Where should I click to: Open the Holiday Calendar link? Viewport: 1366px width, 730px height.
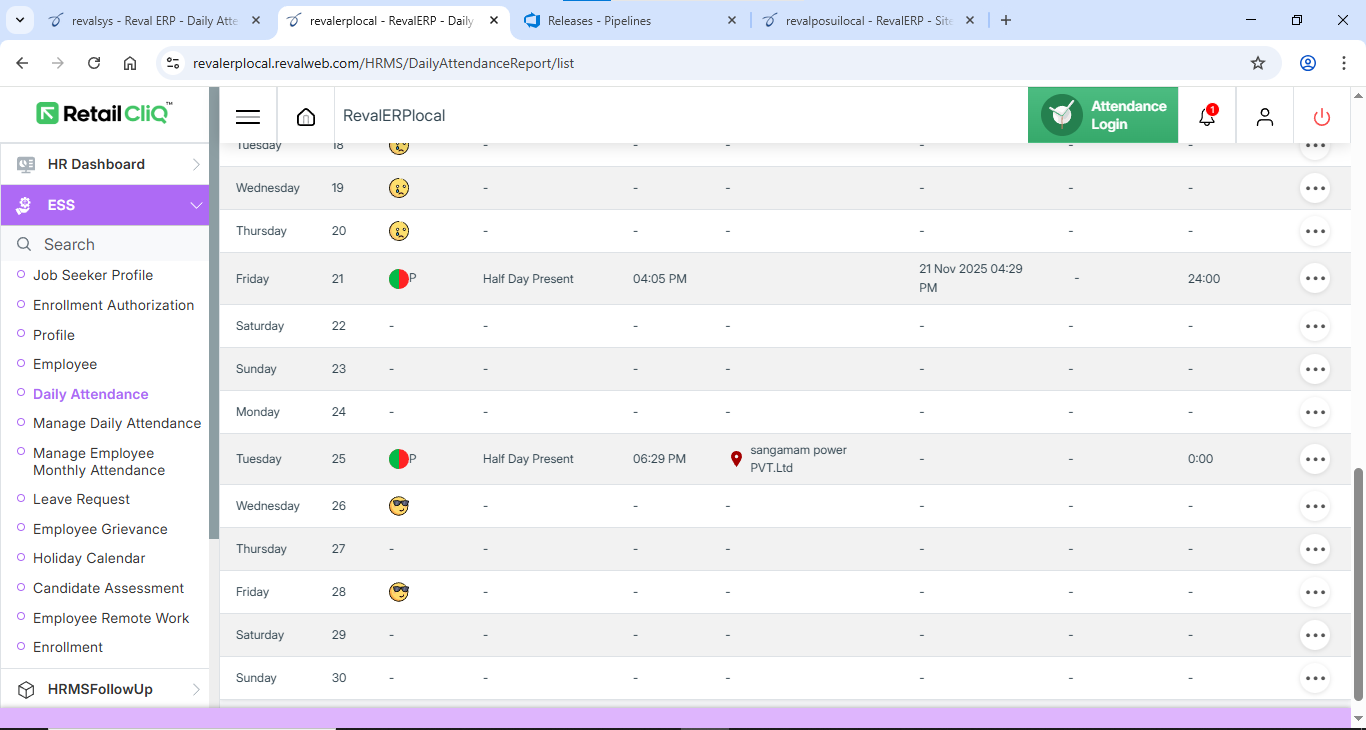(x=89, y=558)
